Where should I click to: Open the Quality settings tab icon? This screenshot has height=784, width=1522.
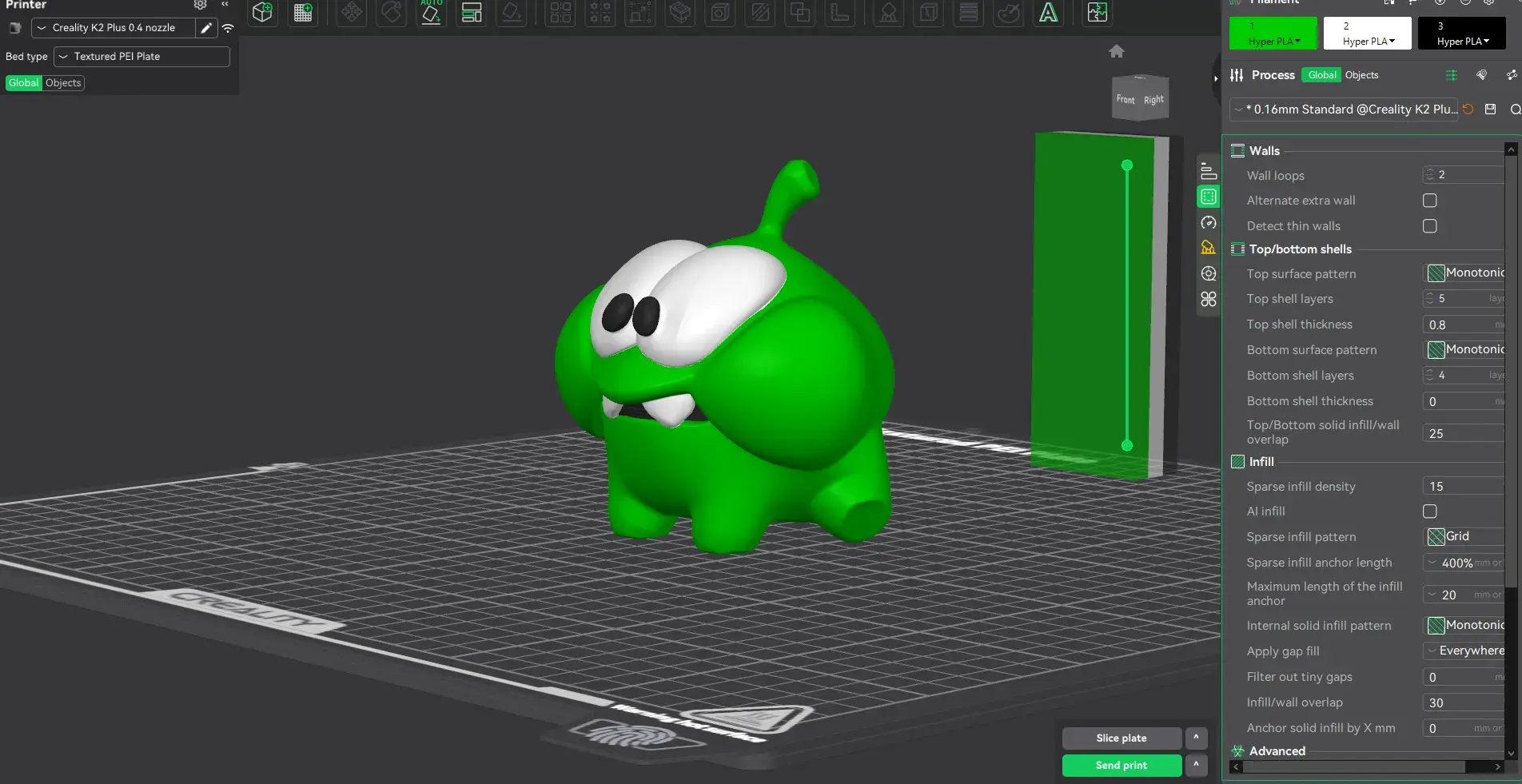1209,170
